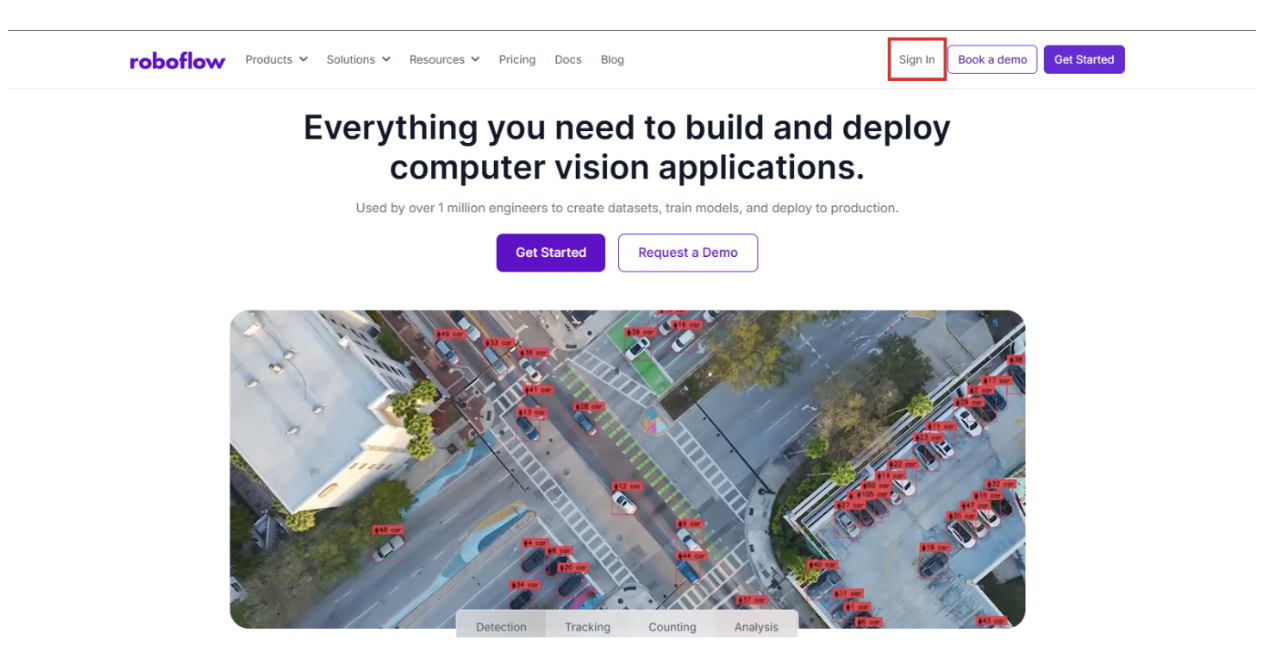The height and width of the screenshot is (666, 1288).
Task: Click Get Started in the navigation bar
Action: (x=1084, y=60)
